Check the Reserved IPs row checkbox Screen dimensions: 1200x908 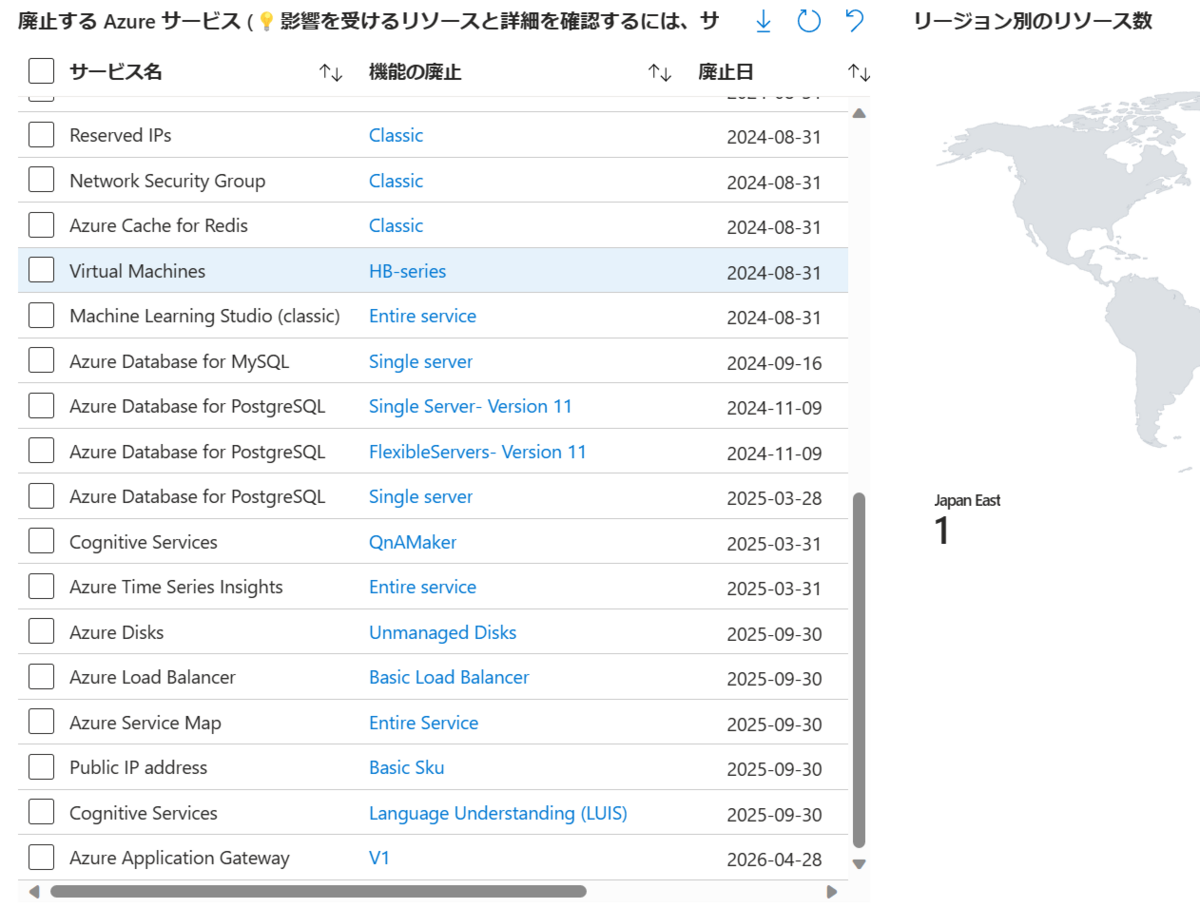pyautogui.click(x=41, y=135)
